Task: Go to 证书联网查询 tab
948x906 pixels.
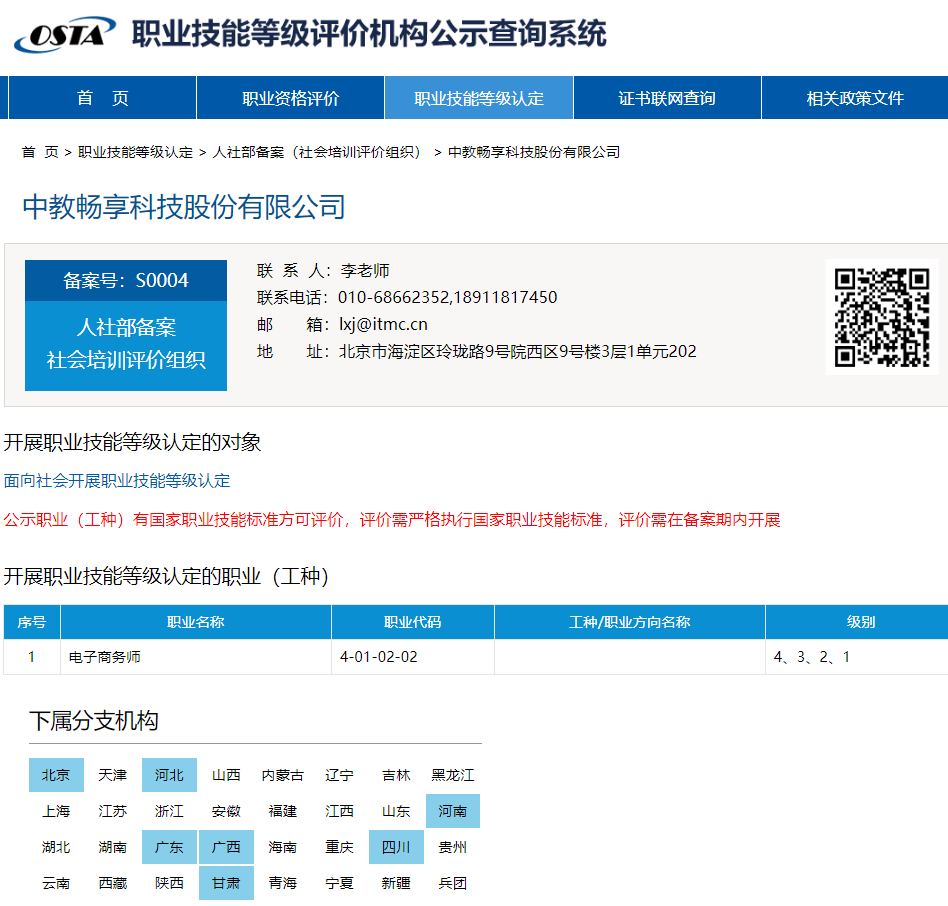Action: (667, 98)
